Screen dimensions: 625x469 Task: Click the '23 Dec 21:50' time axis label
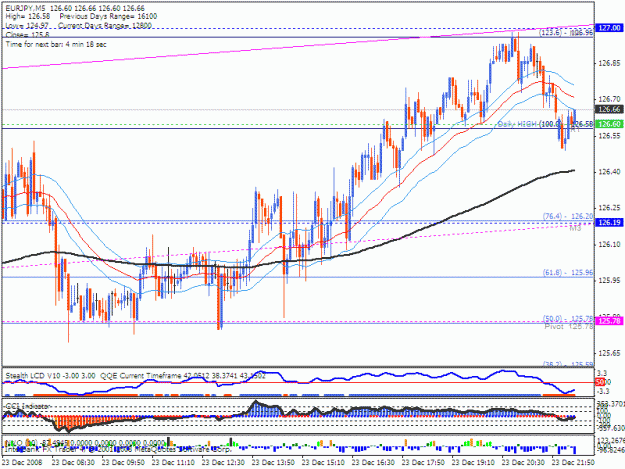pyautogui.click(x=573, y=463)
